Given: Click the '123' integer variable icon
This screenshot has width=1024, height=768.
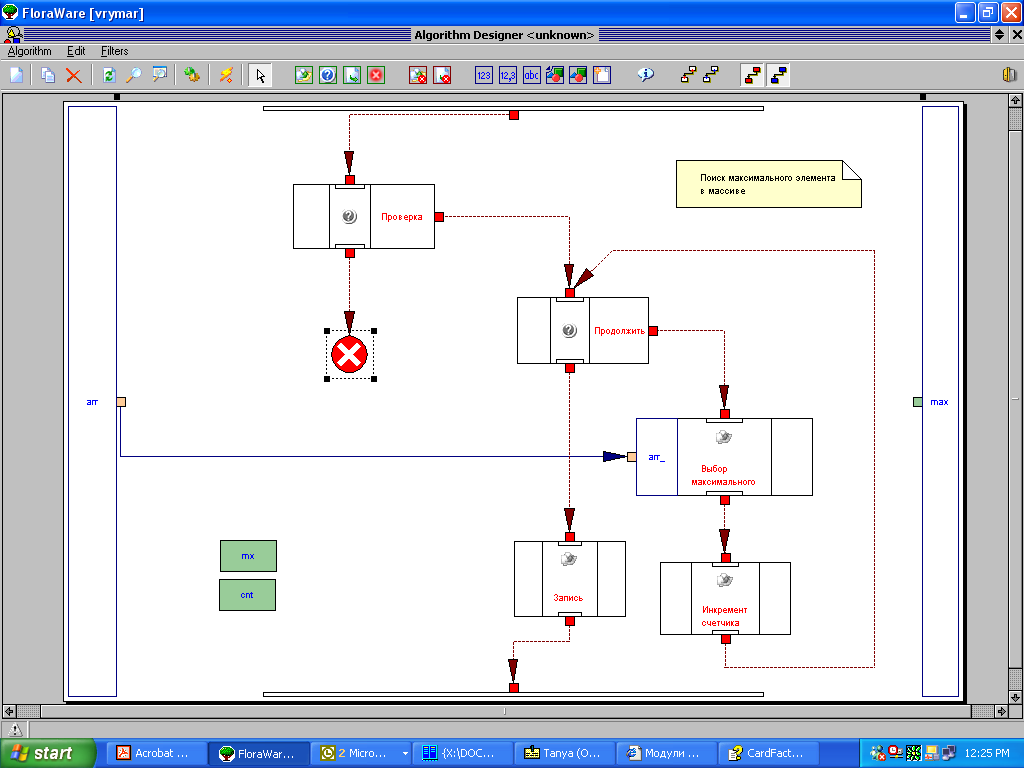Looking at the screenshot, I should pyautogui.click(x=484, y=75).
